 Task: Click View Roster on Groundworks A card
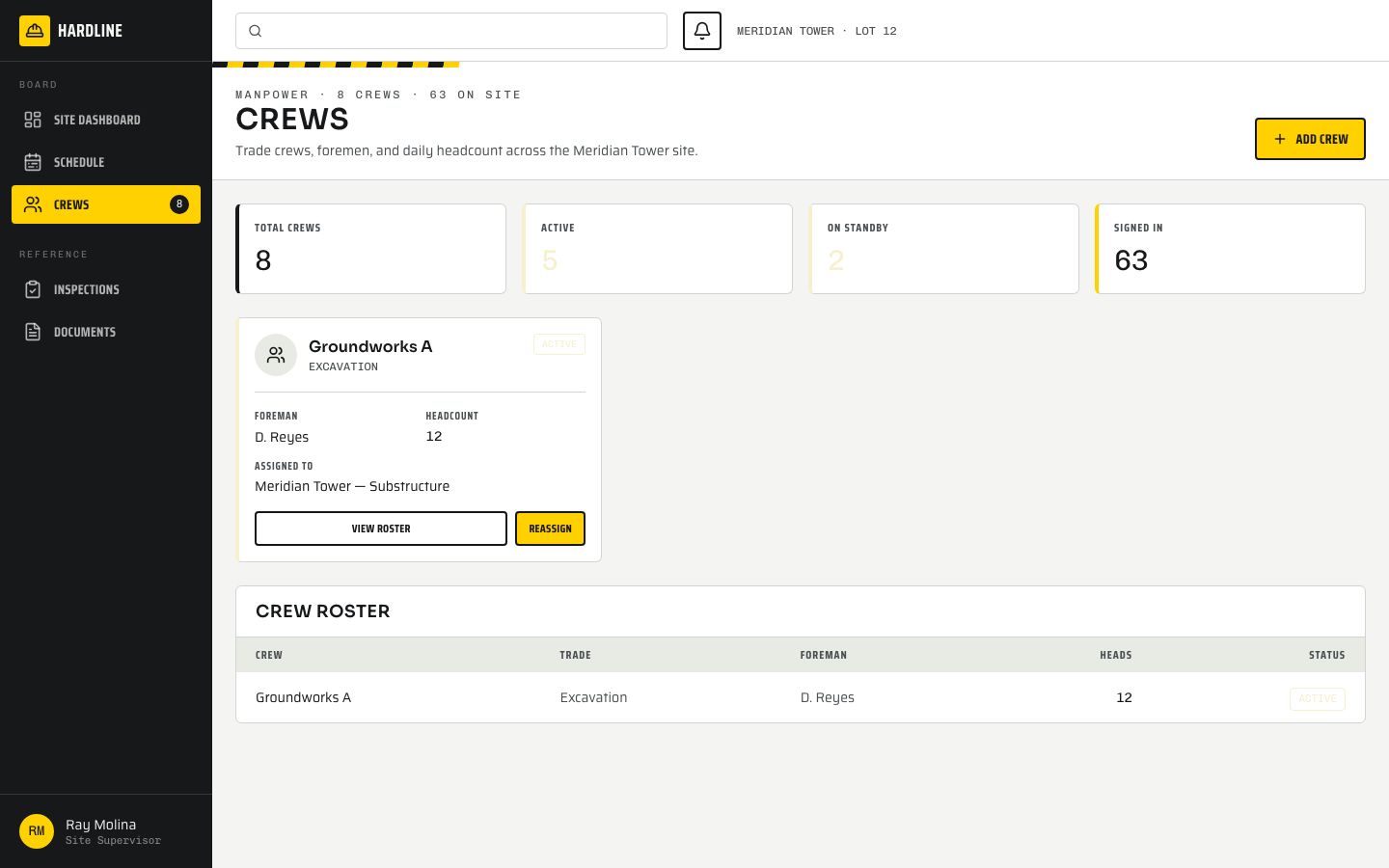(x=381, y=529)
